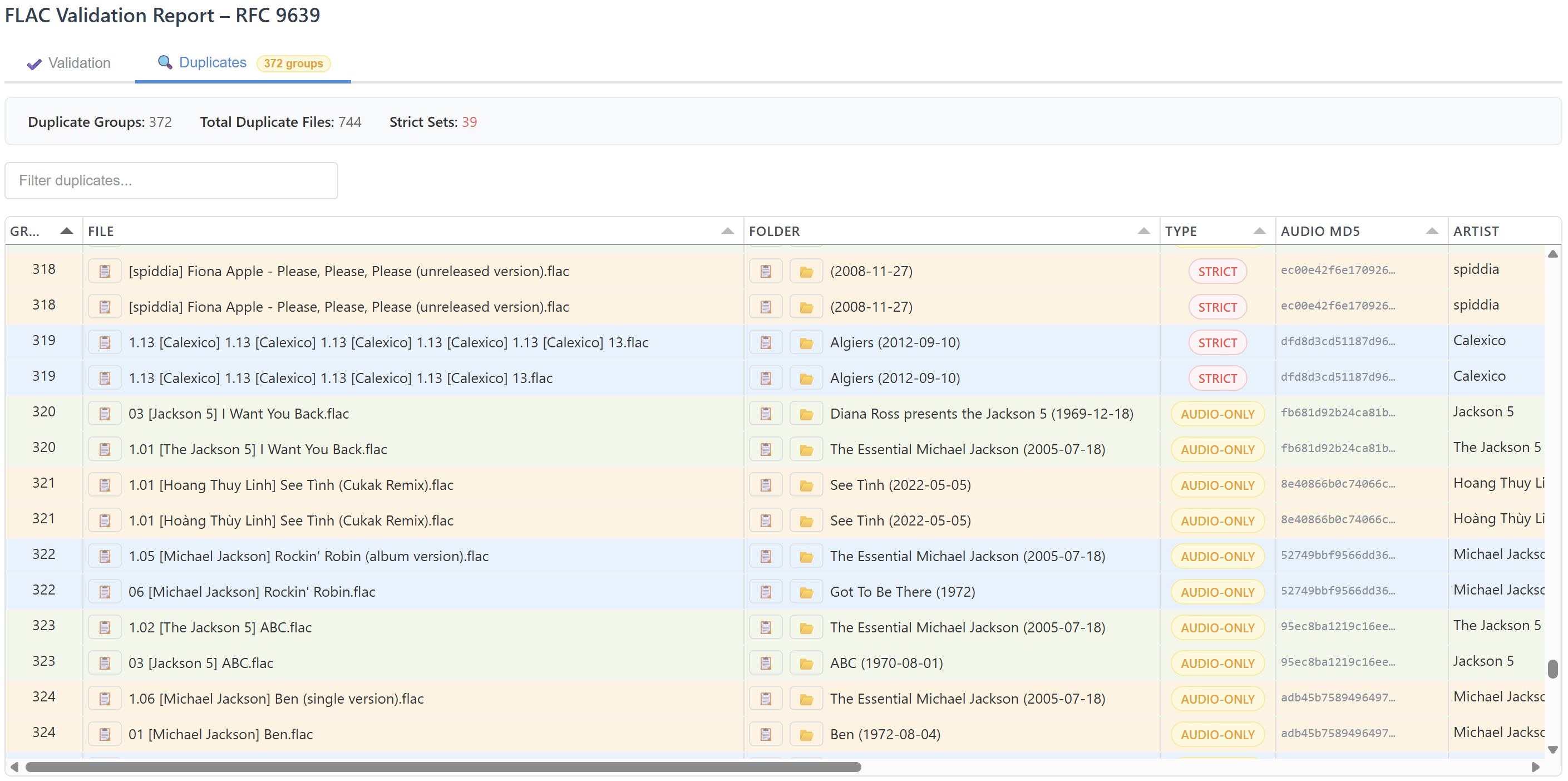Click vertical scrollbar down arrow
The height and width of the screenshot is (781, 1568).
tap(1553, 750)
